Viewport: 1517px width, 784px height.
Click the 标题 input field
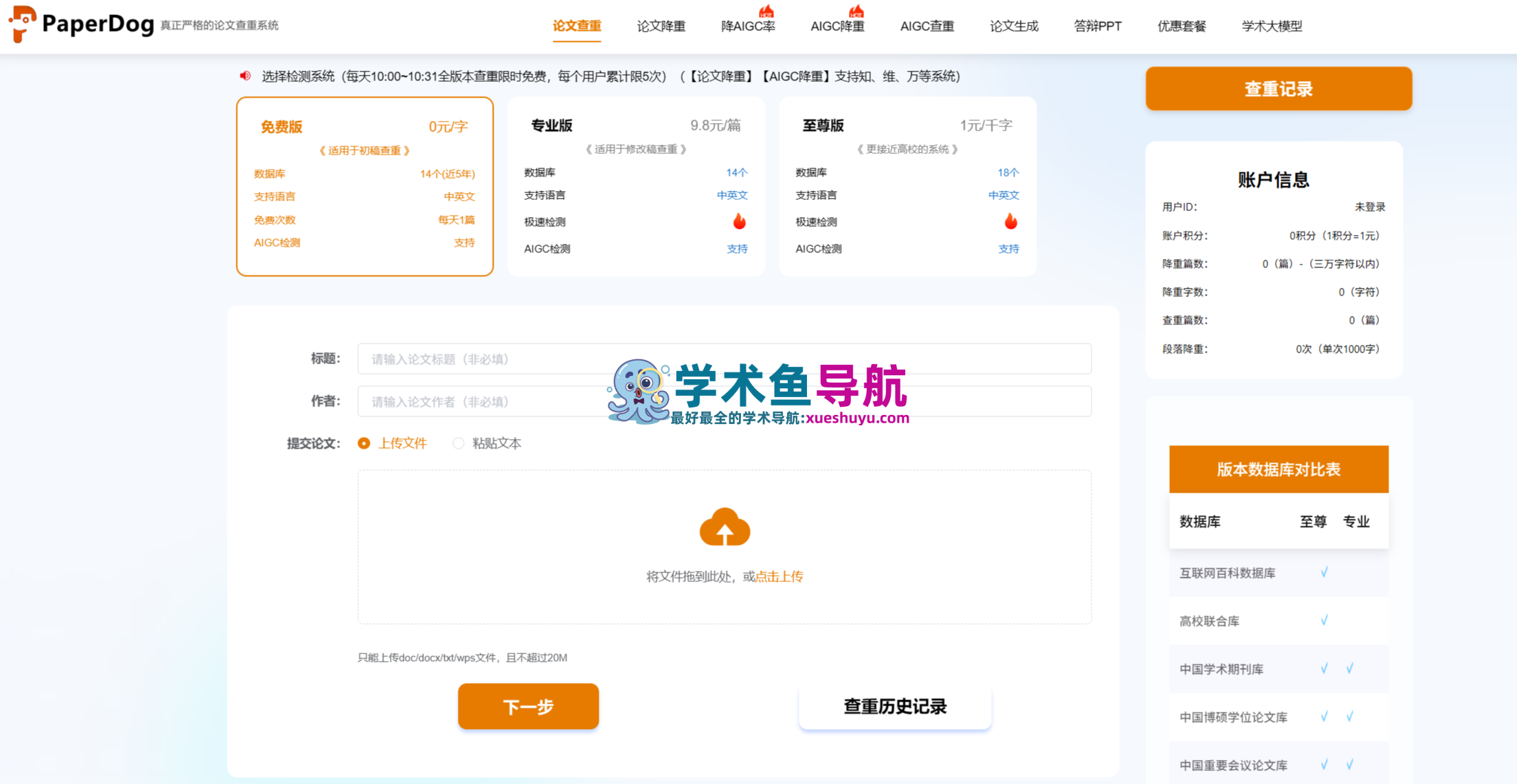724,359
